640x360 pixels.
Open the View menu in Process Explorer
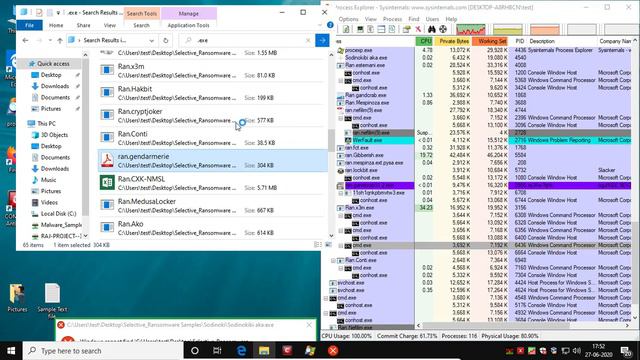coord(371,19)
